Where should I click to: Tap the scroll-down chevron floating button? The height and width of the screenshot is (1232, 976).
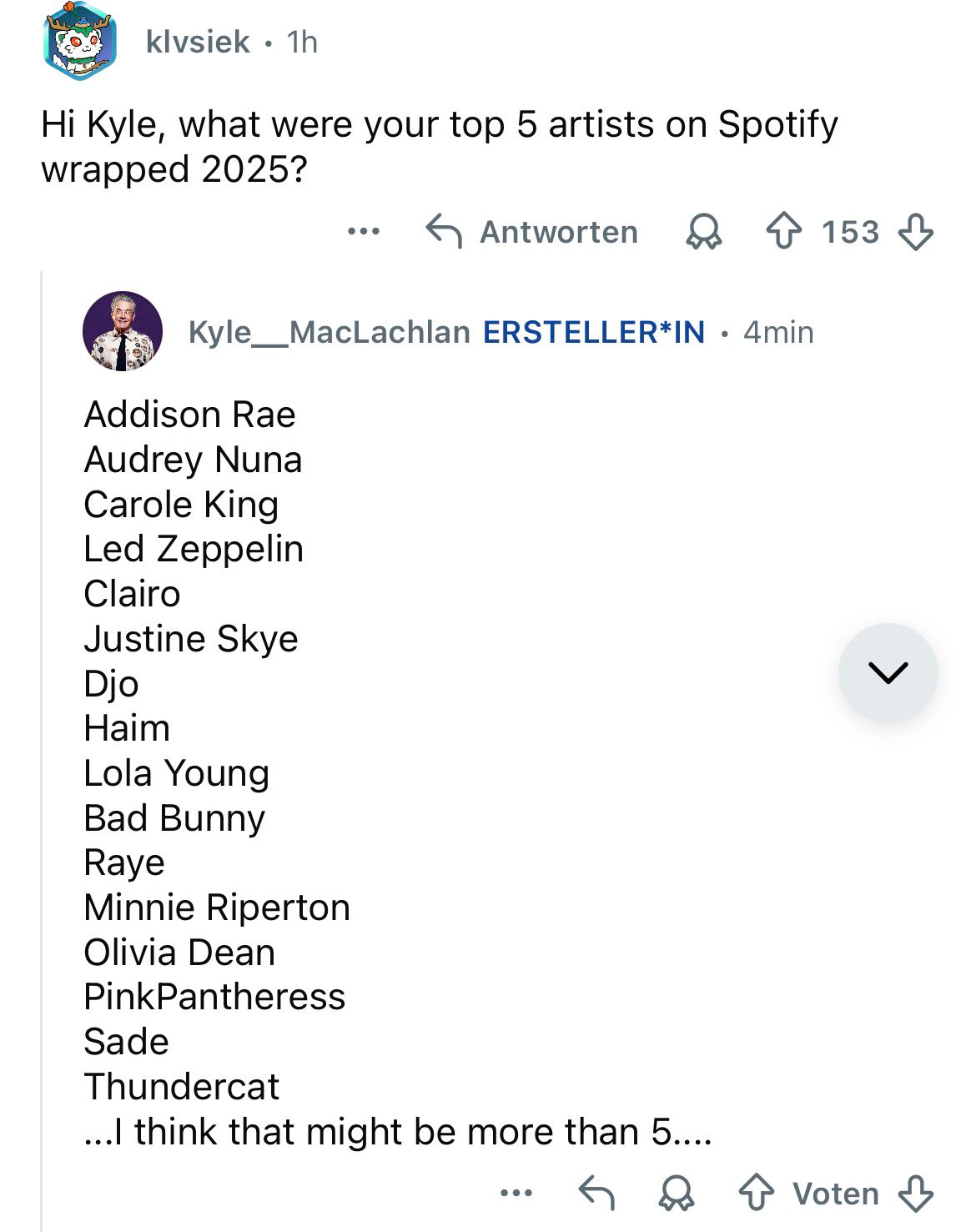pyautogui.click(x=888, y=672)
